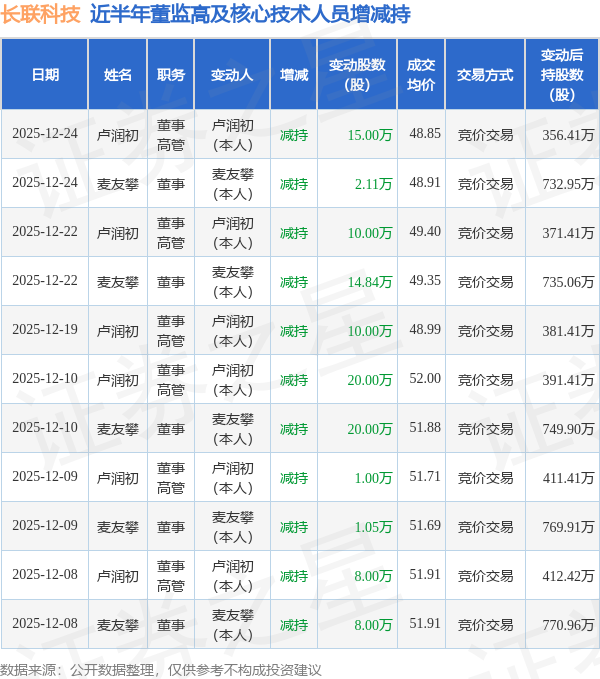The height and width of the screenshot is (679, 600).
Task: Select share change value 1.00万
Action: point(374,478)
